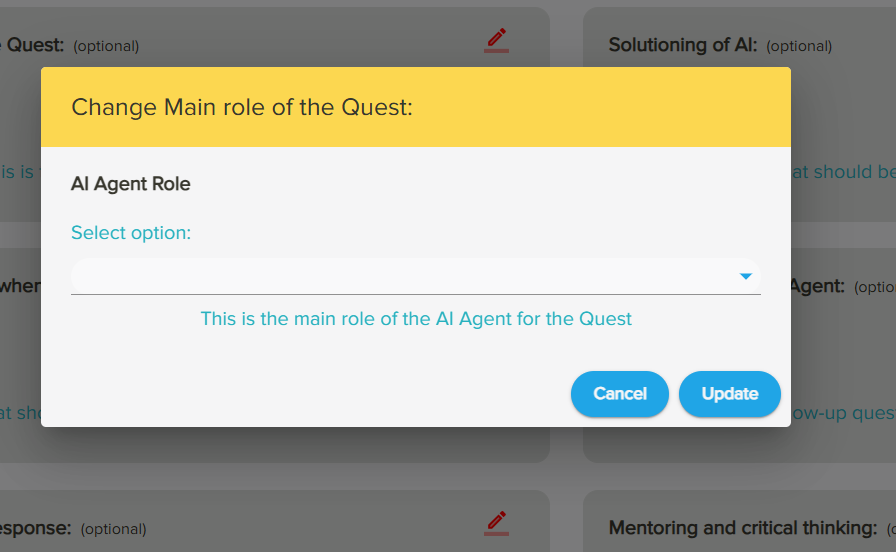Click the red pencil edit icon beside Quest
Image resolution: width=896 pixels, height=552 pixels.
(496, 40)
